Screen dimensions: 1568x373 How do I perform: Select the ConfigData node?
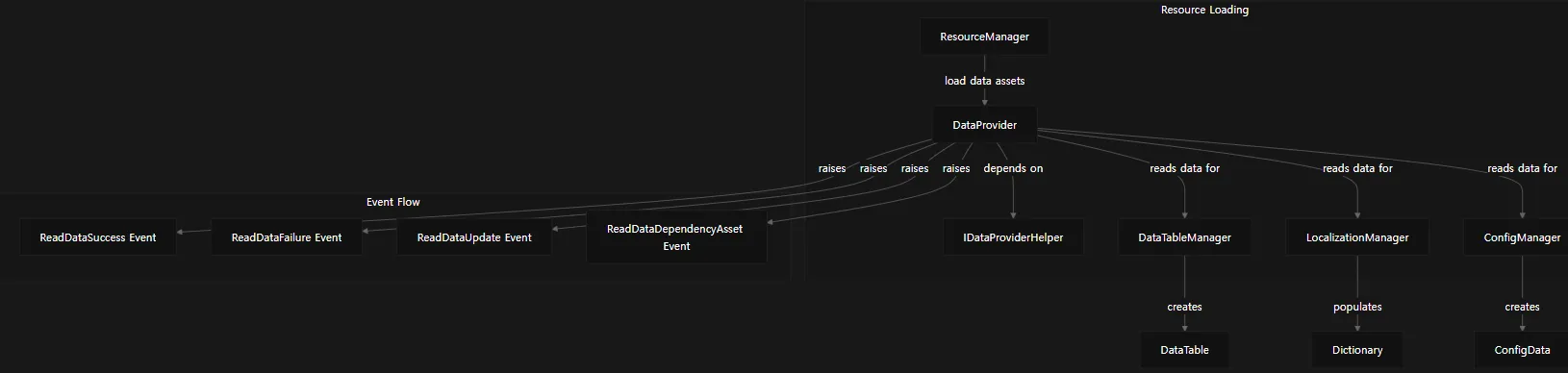1522,350
